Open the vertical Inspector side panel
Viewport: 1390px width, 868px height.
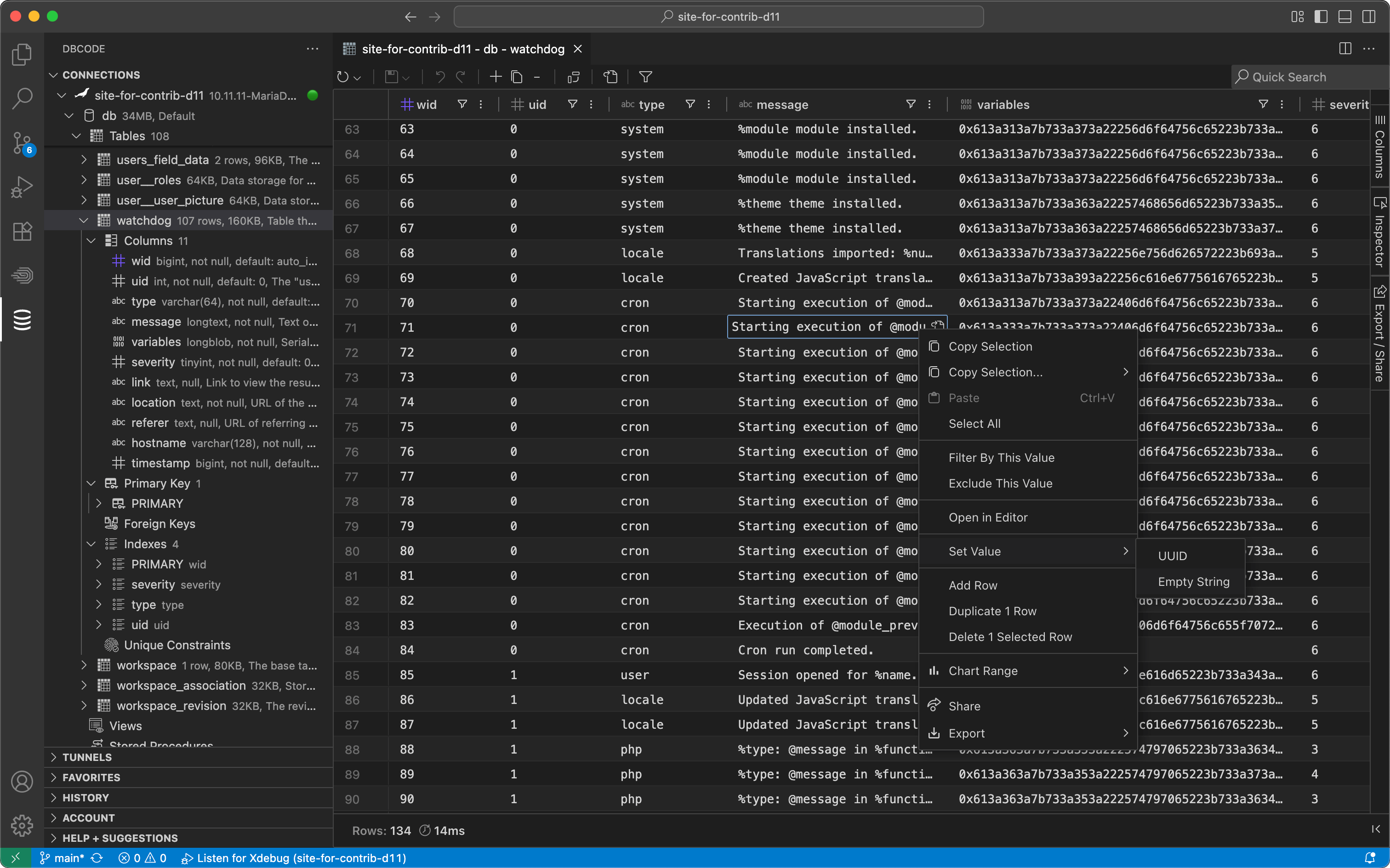(x=1379, y=233)
